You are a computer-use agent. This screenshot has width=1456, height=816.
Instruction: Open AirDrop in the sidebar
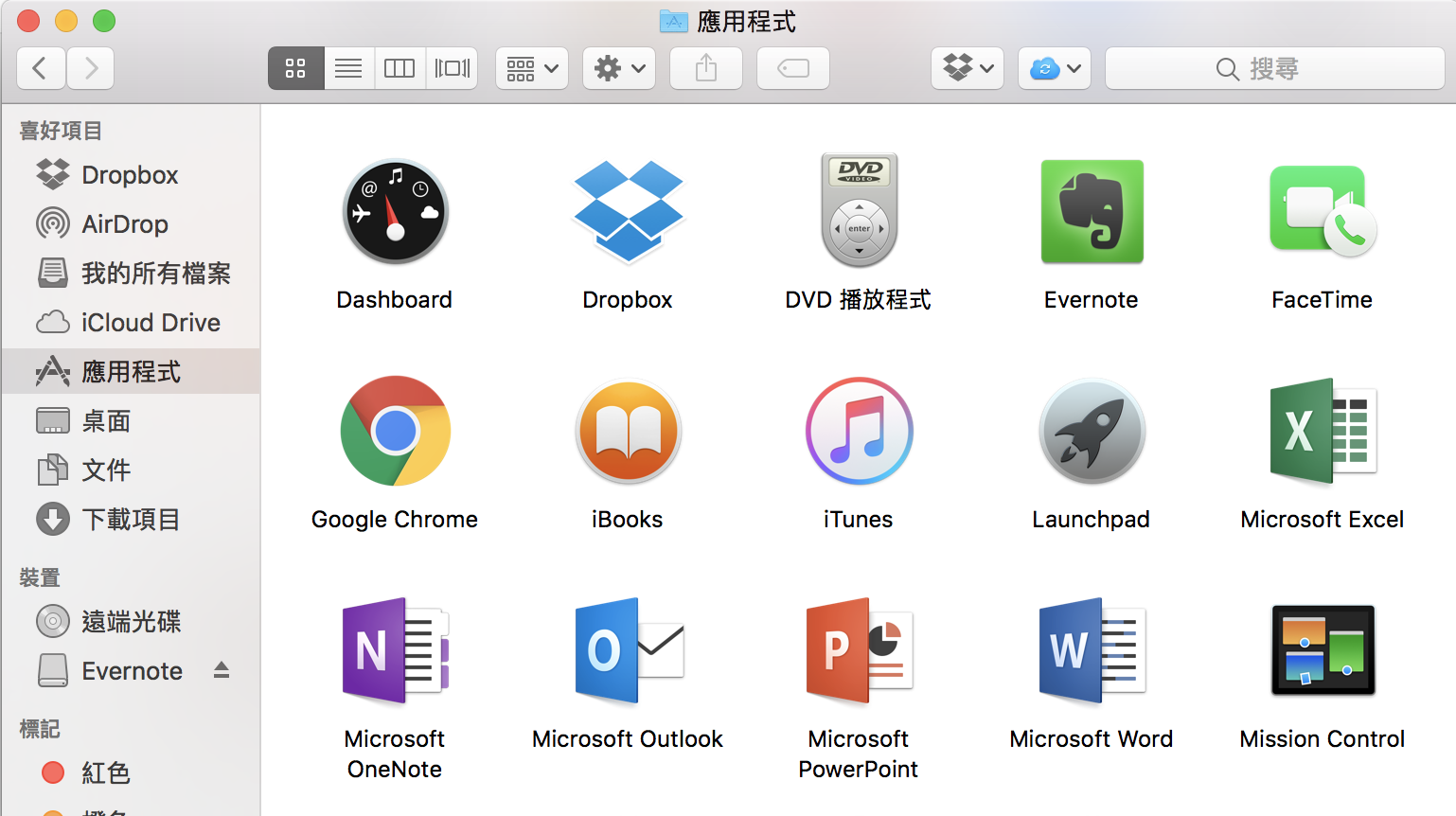pyautogui.click(x=131, y=223)
